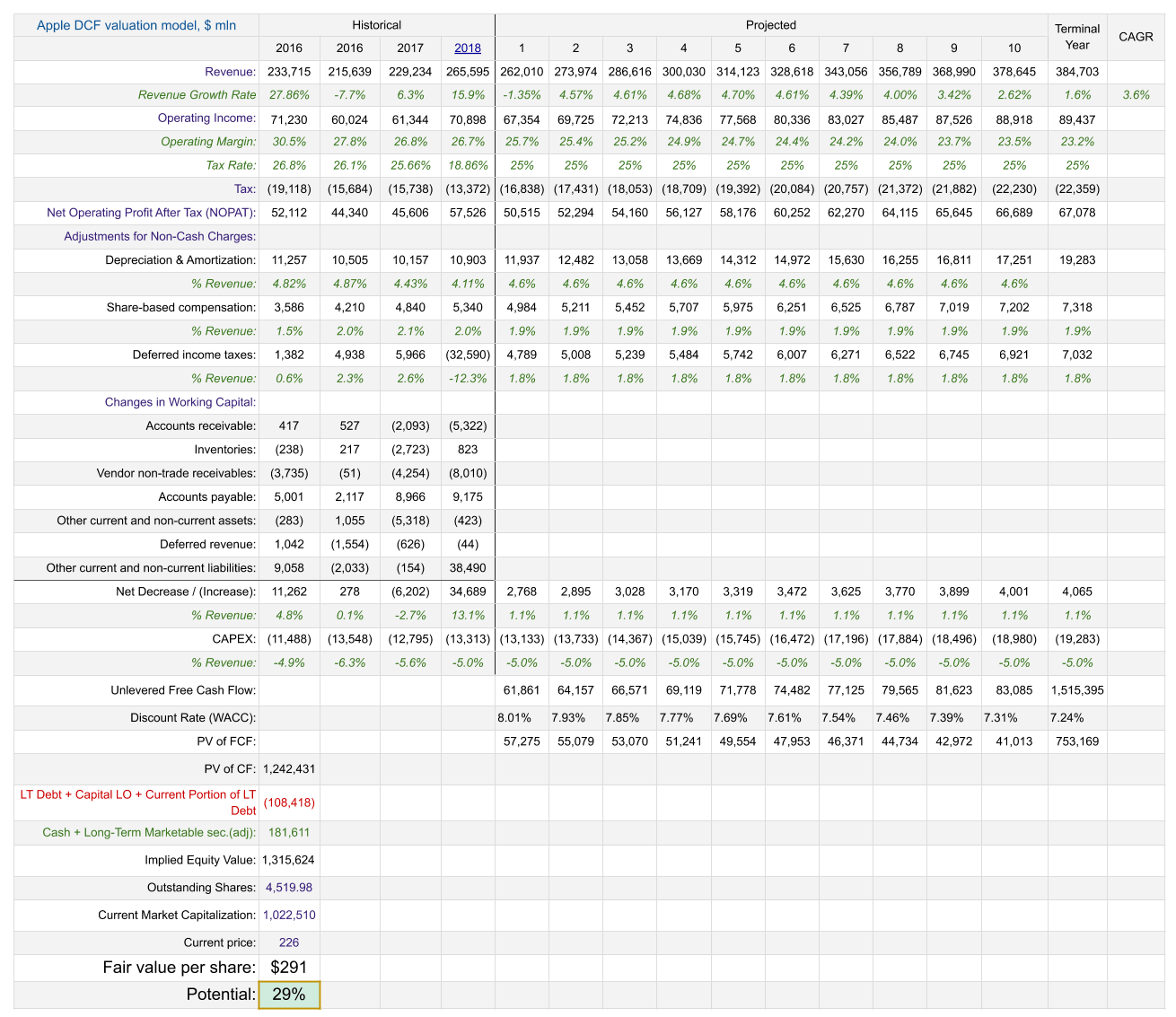
Task: Select the Adjustments for Non-Cash Charges label
Action: point(160,236)
